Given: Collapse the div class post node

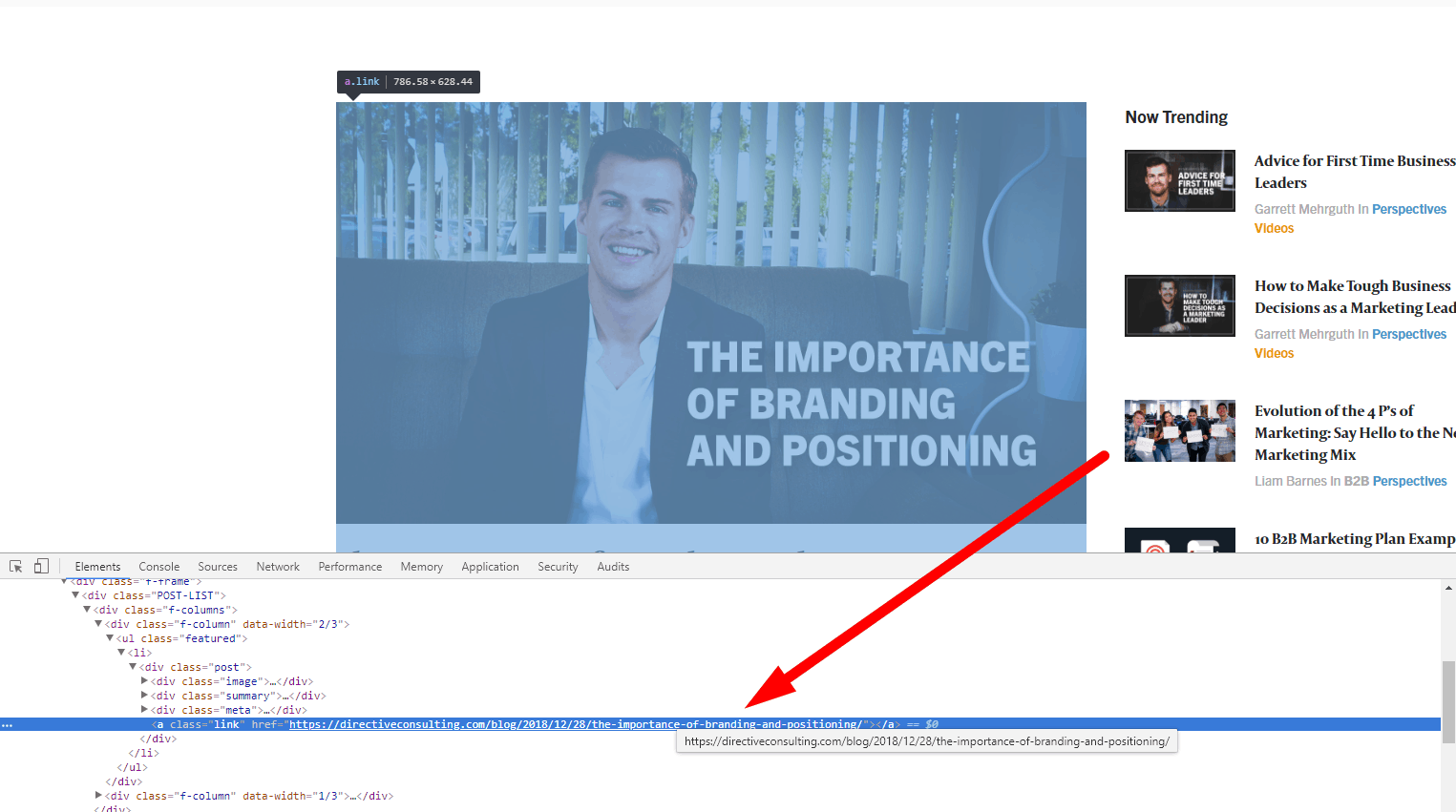Looking at the screenshot, I should click(x=133, y=666).
